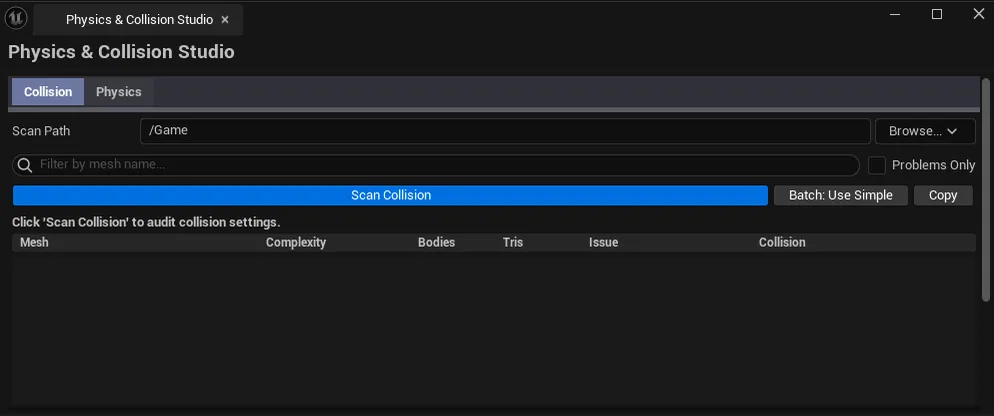Start the Scan Collision button
This screenshot has width=994, height=416.
[x=390, y=195]
